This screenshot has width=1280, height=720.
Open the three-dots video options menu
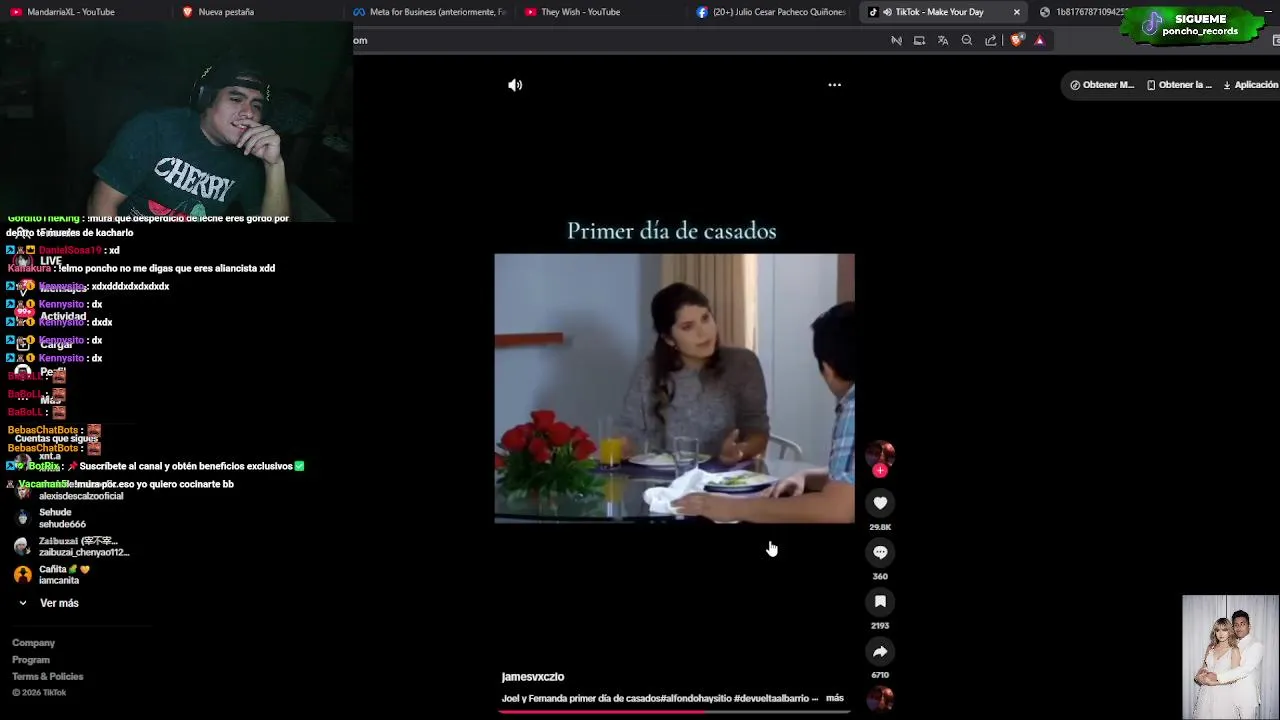(x=834, y=85)
